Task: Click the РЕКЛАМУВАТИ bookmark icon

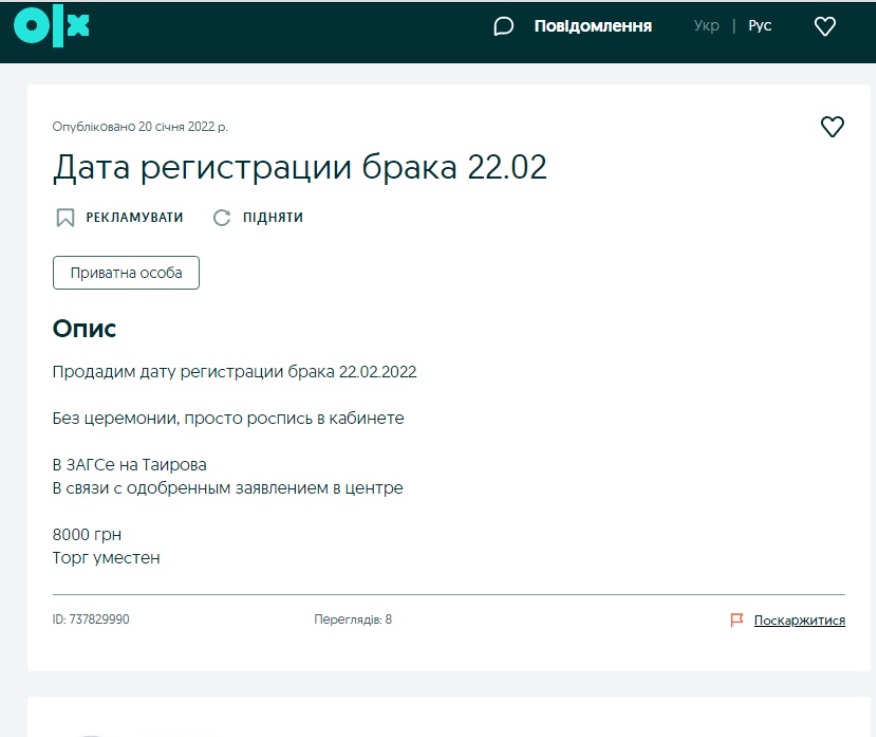Action: 65,217
